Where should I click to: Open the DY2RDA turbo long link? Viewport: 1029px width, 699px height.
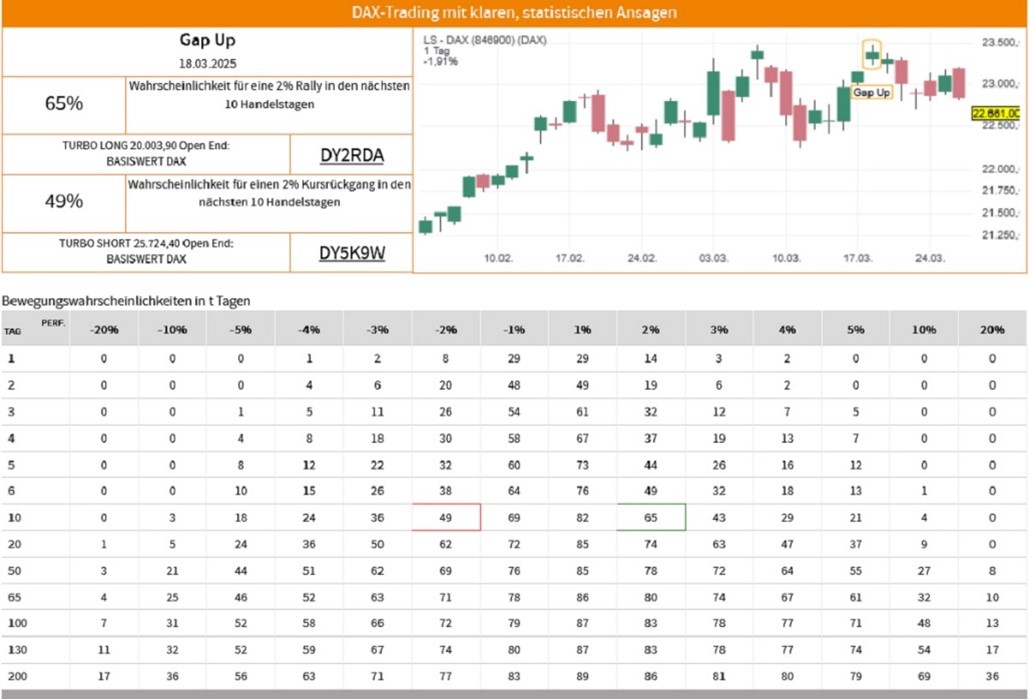(x=352, y=155)
